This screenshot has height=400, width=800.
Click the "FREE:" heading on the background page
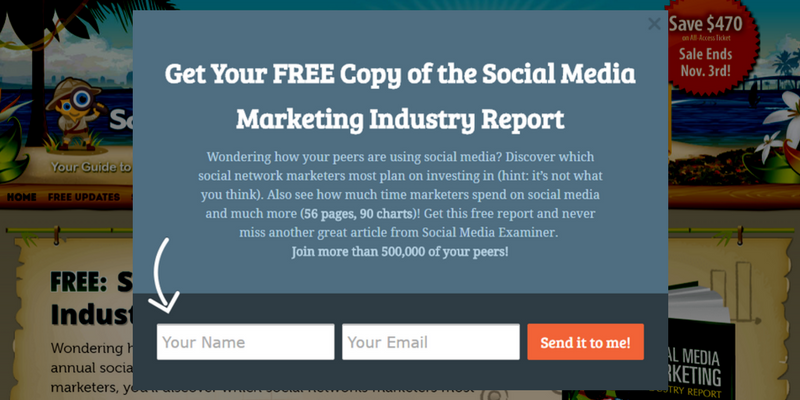tap(82, 283)
